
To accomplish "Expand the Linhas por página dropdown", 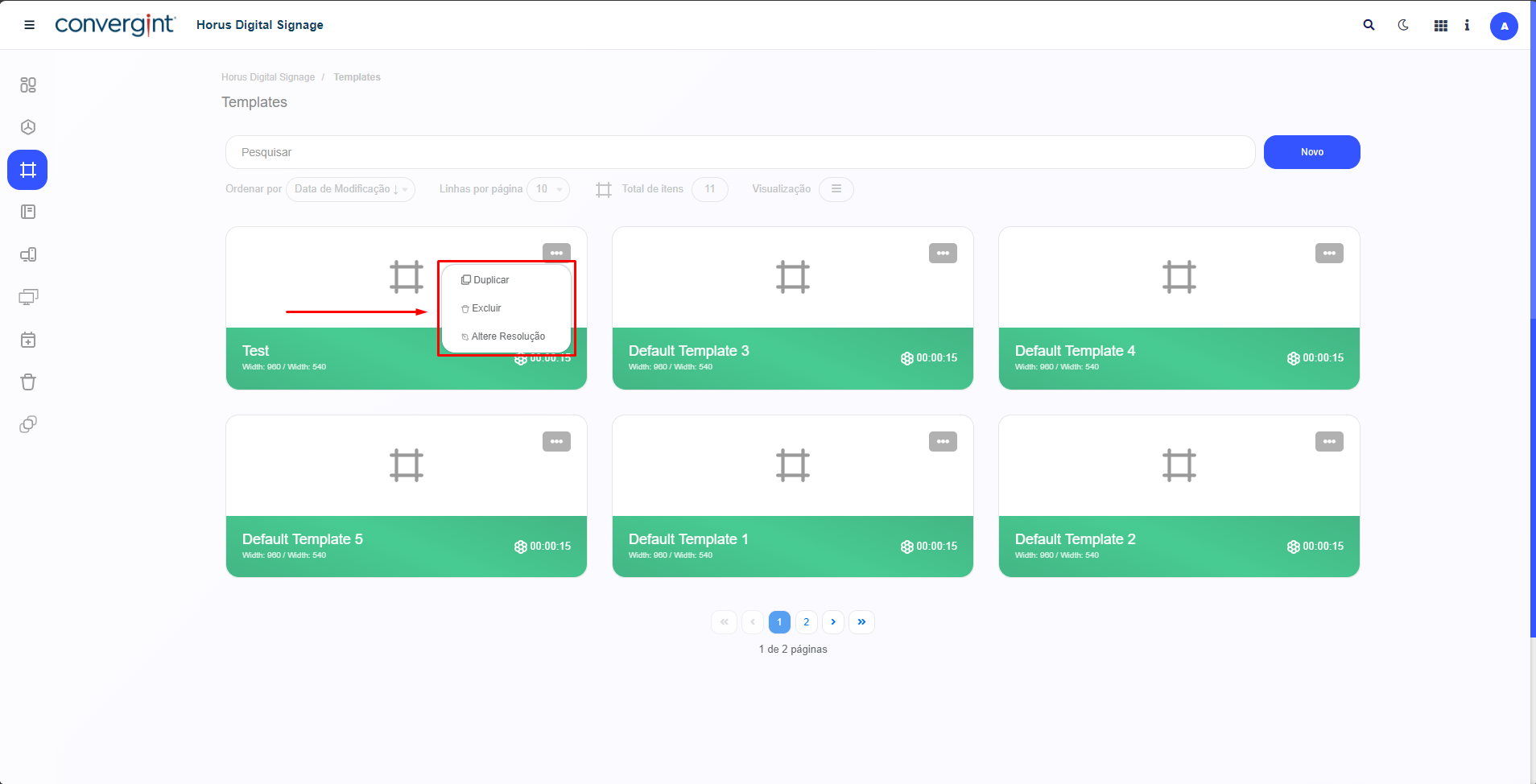I will tap(548, 189).
